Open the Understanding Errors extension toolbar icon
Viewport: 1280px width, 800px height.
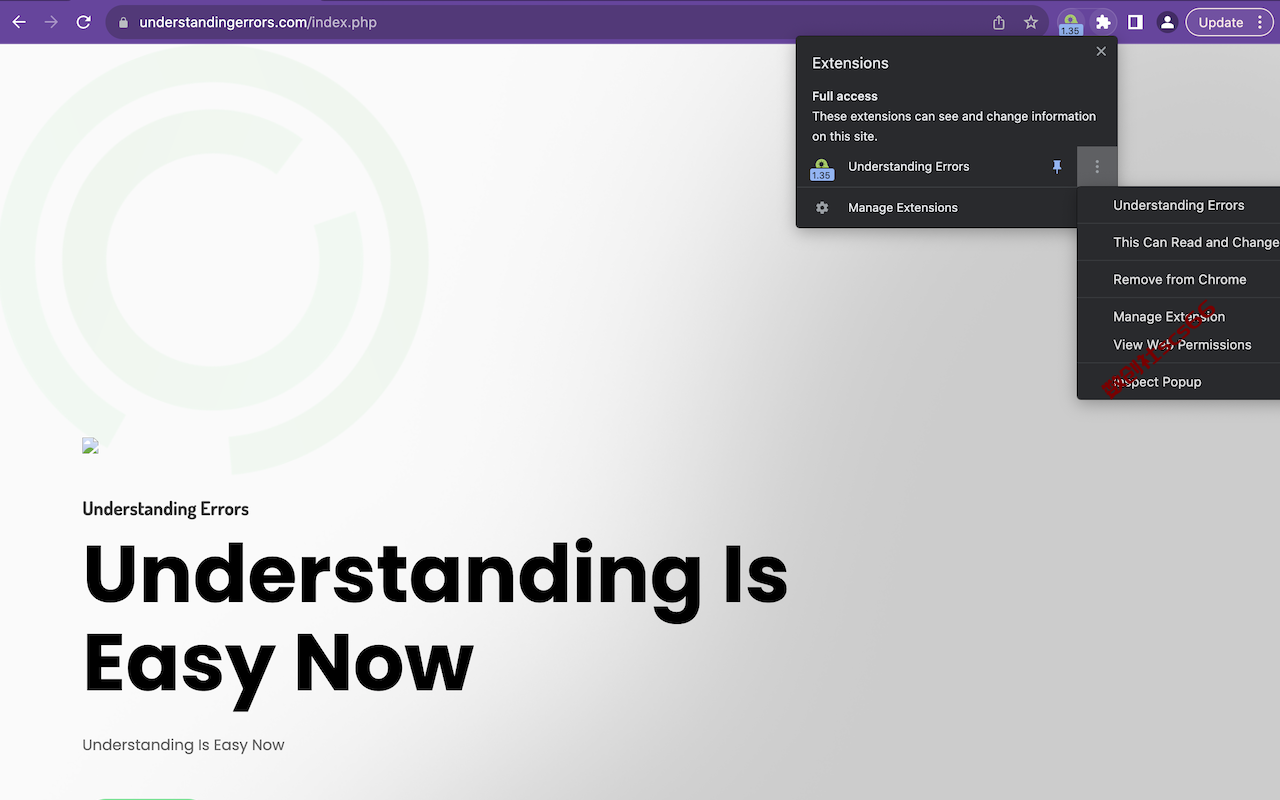click(x=1071, y=23)
